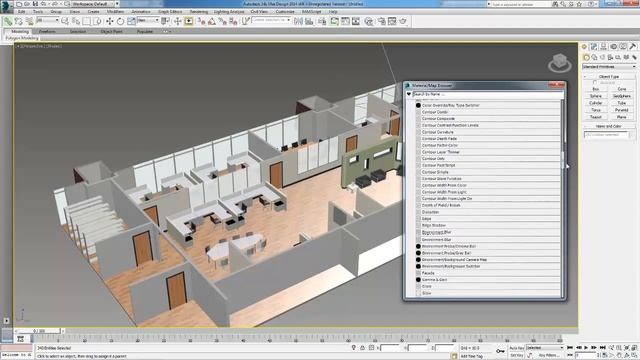The height and width of the screenshot is (360, 640).
Task: Enable the AutoGrid checkbox
Action: click(595, 82)
